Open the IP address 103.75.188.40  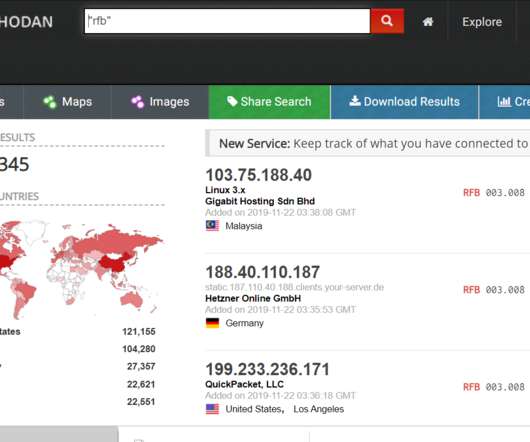(x=259, y=175)
